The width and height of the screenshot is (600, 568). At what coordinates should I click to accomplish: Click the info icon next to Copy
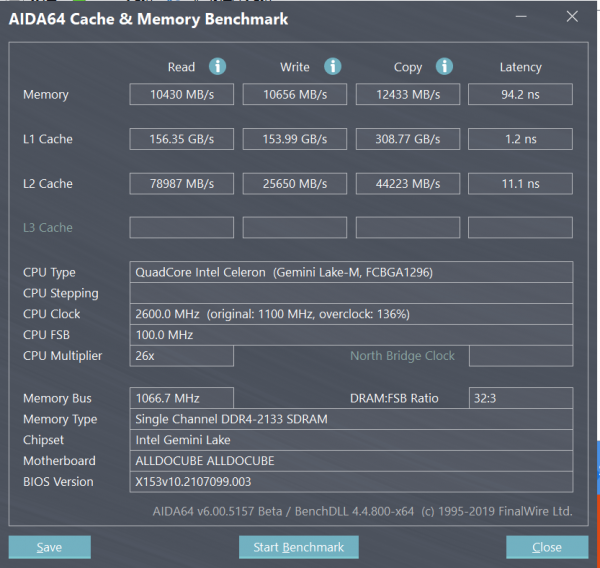[x=444, y=67]
